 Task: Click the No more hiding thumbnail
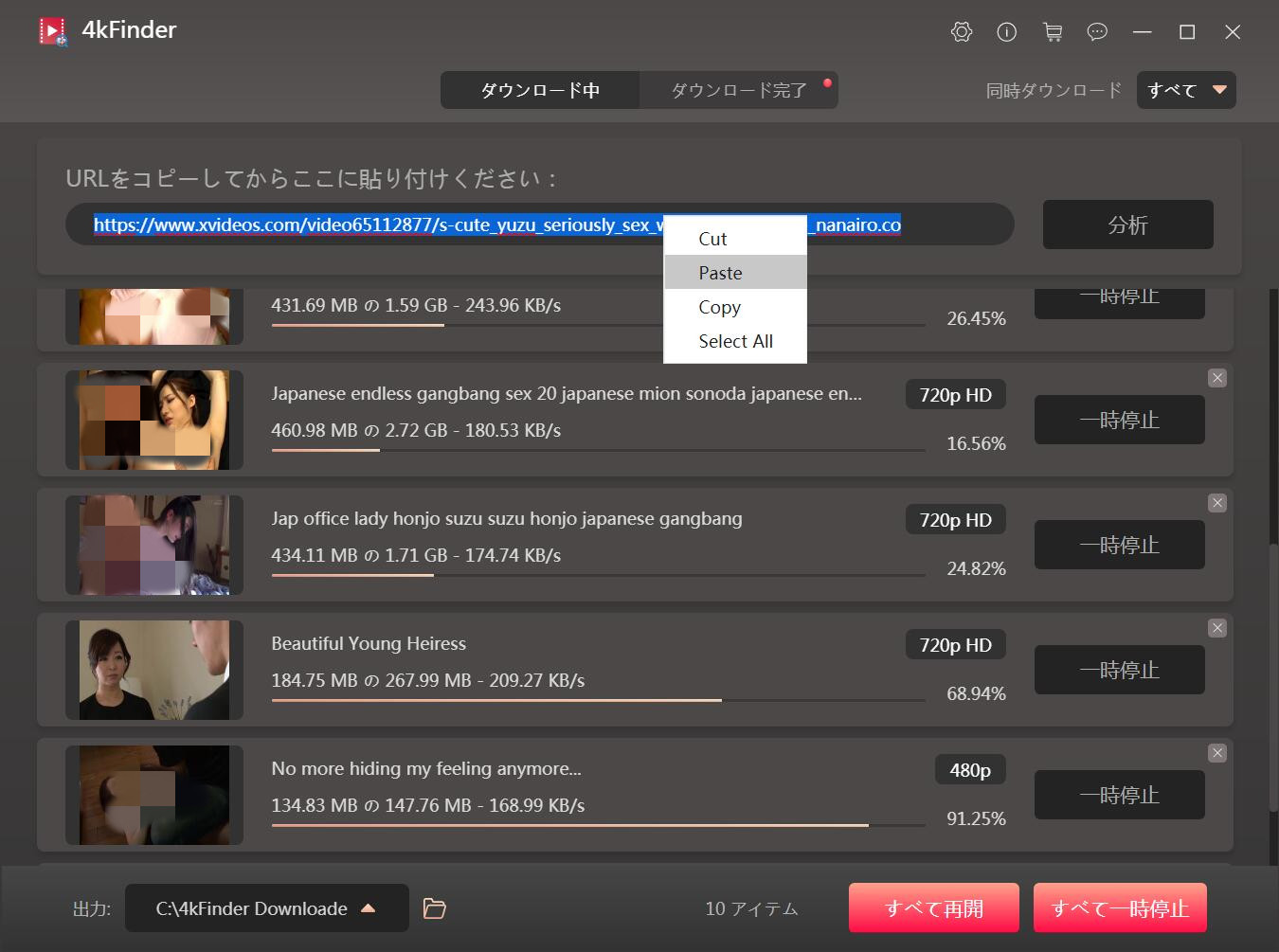[x=154, y=795]
